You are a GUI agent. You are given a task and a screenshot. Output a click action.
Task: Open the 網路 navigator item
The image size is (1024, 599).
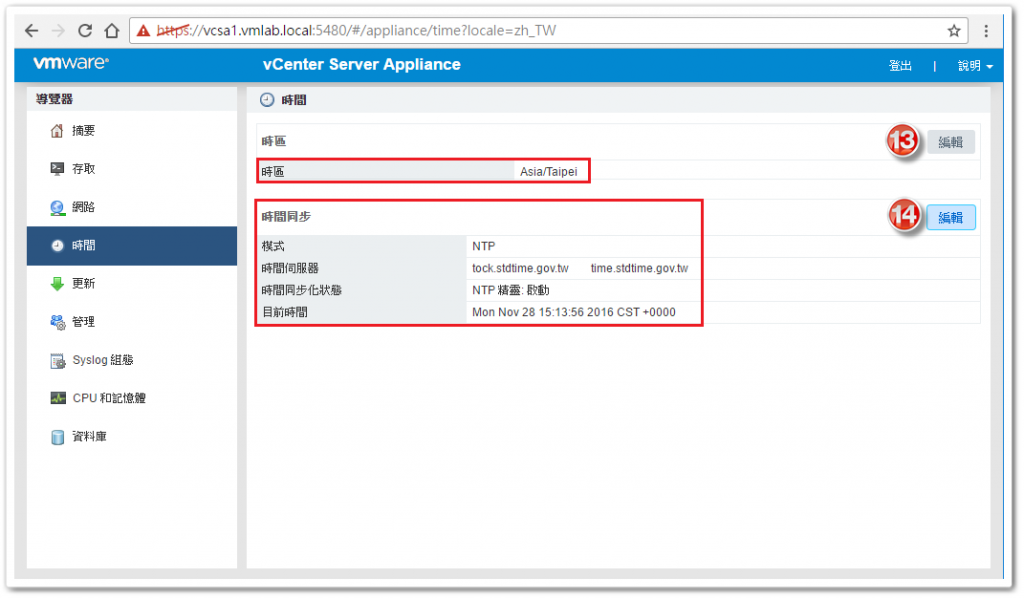(x=132, y=207)
